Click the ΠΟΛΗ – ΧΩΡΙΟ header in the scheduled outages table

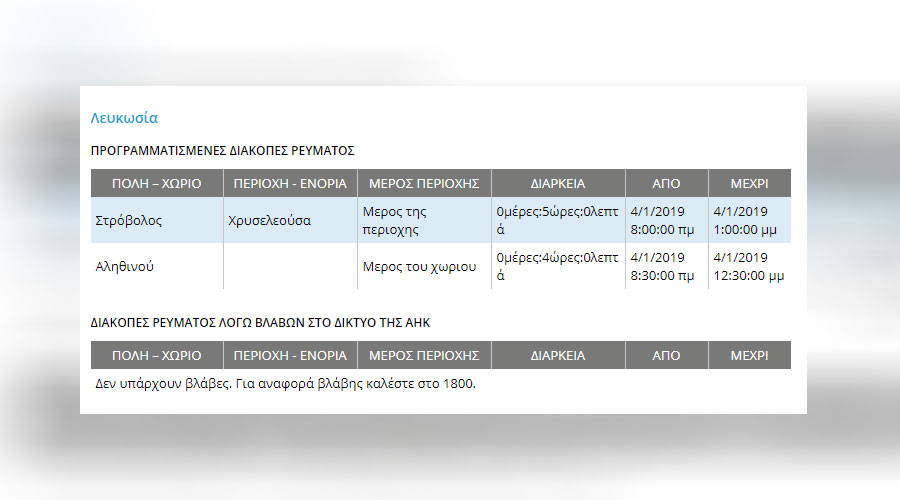pos(157,183)
